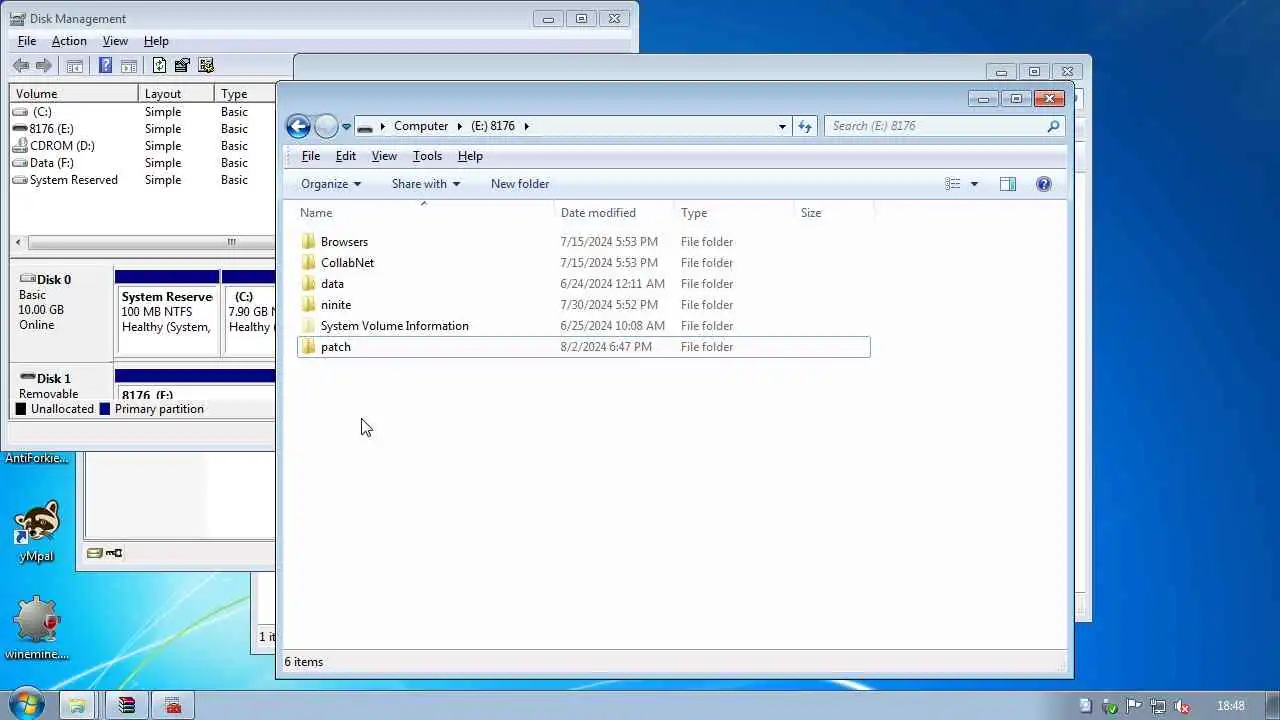The width and height of the screenshot is (1280, 720).
Task: Select the Browsers folder icon
Action: [x=308, y=242]
